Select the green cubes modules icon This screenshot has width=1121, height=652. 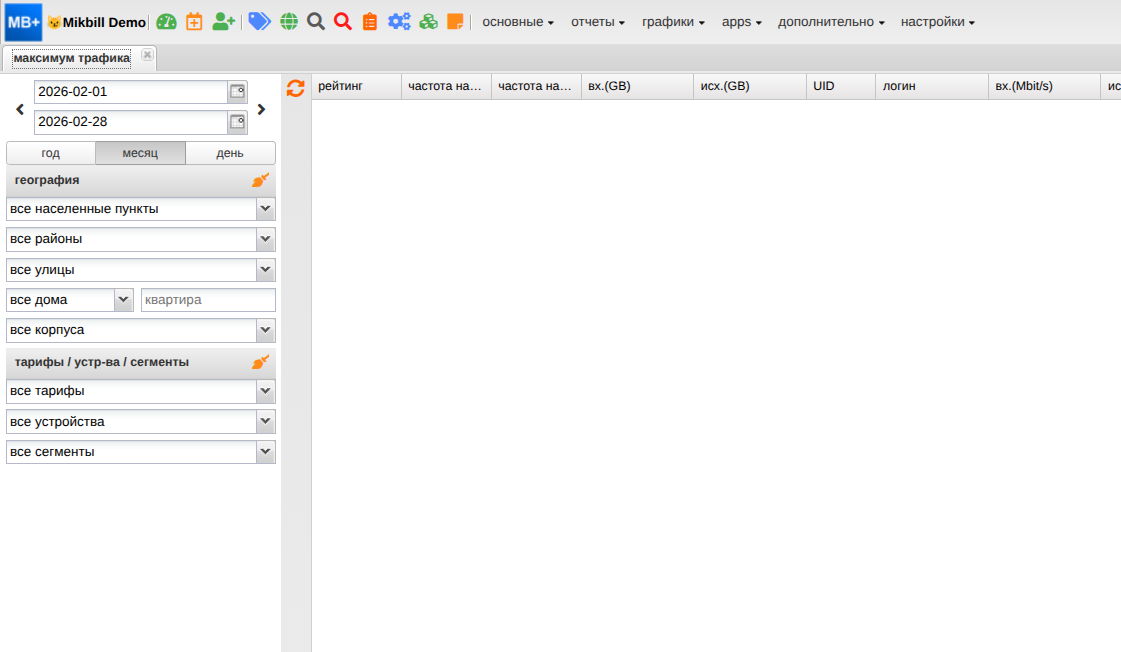point(428,20)
